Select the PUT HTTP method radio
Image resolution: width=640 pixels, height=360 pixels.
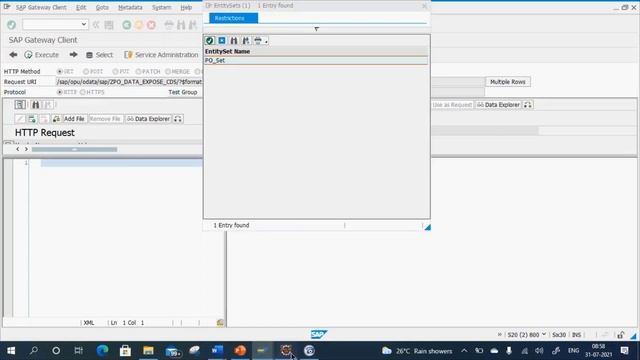click(x=115, y=71)
